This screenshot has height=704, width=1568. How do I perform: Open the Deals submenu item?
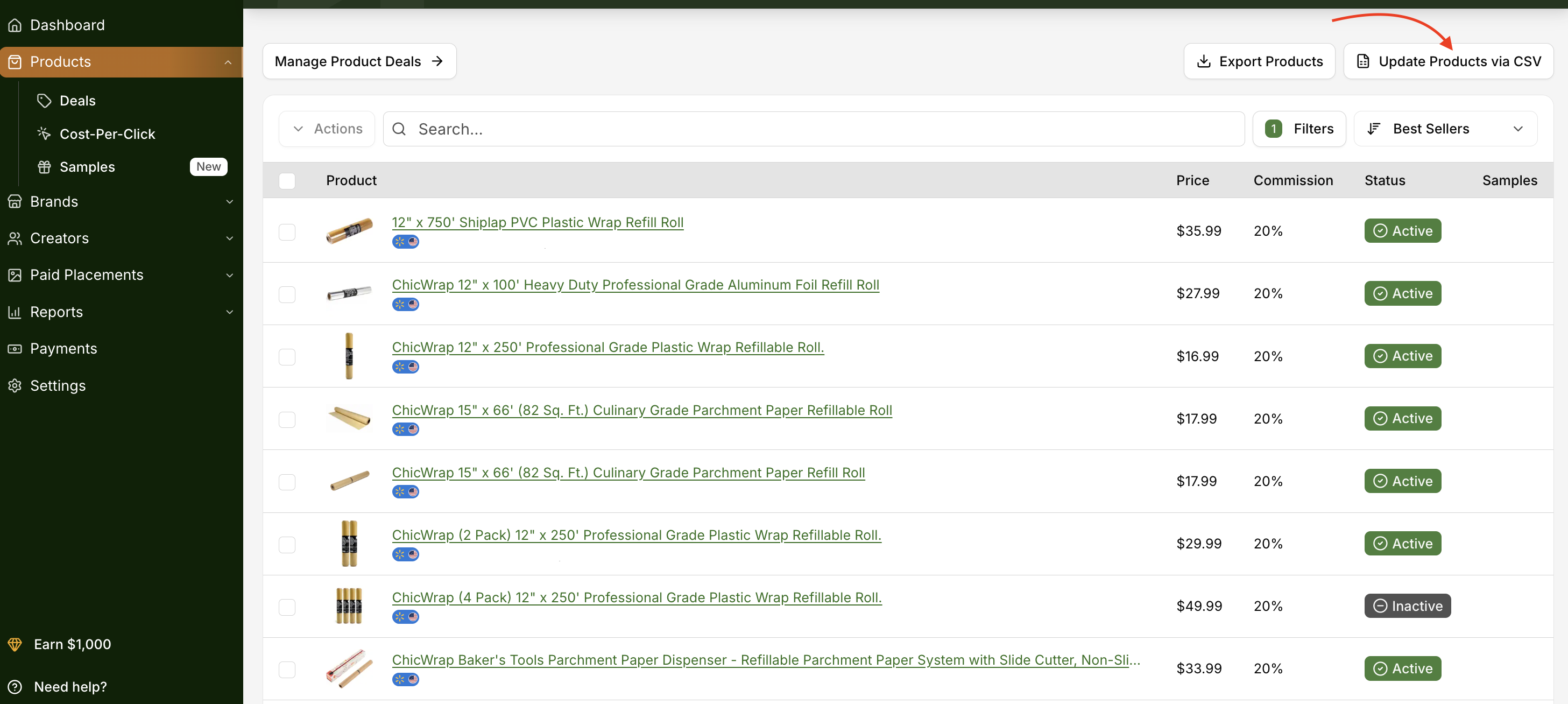(77, 101)
